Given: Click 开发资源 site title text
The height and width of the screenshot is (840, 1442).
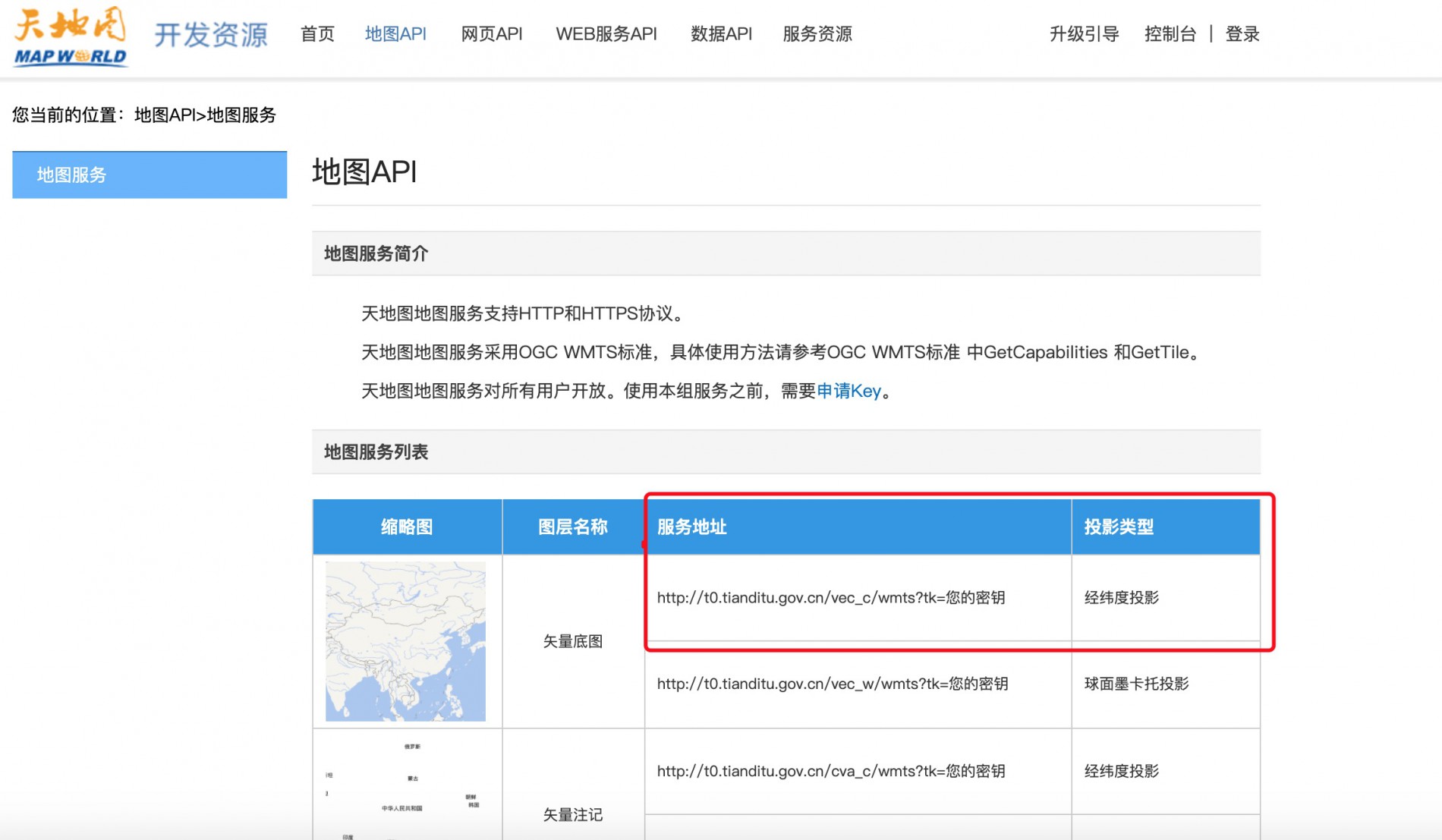Looking at the screenshot, I should pos(211,35).
